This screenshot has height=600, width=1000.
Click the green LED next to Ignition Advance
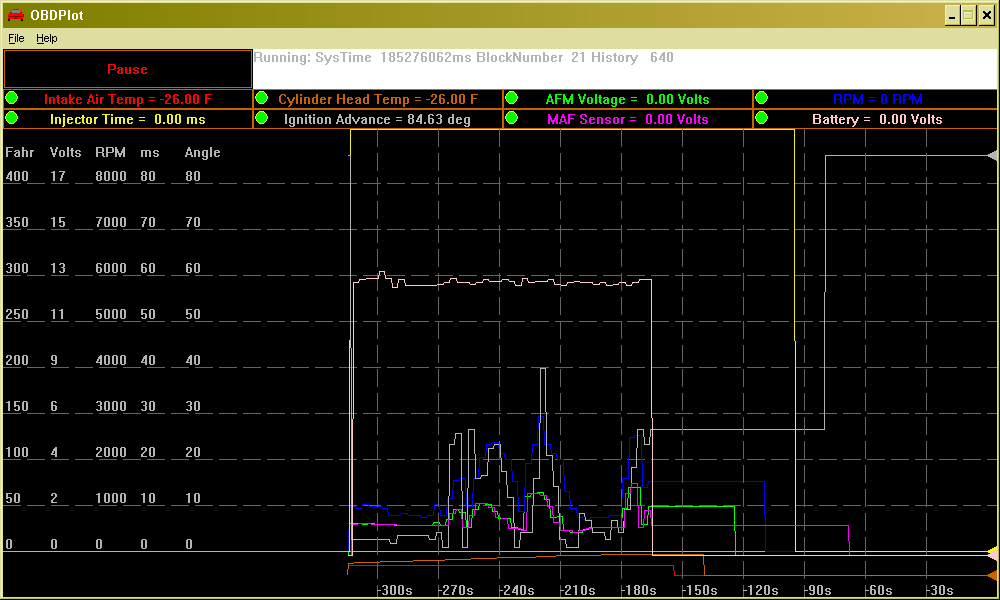click(262, 118)
